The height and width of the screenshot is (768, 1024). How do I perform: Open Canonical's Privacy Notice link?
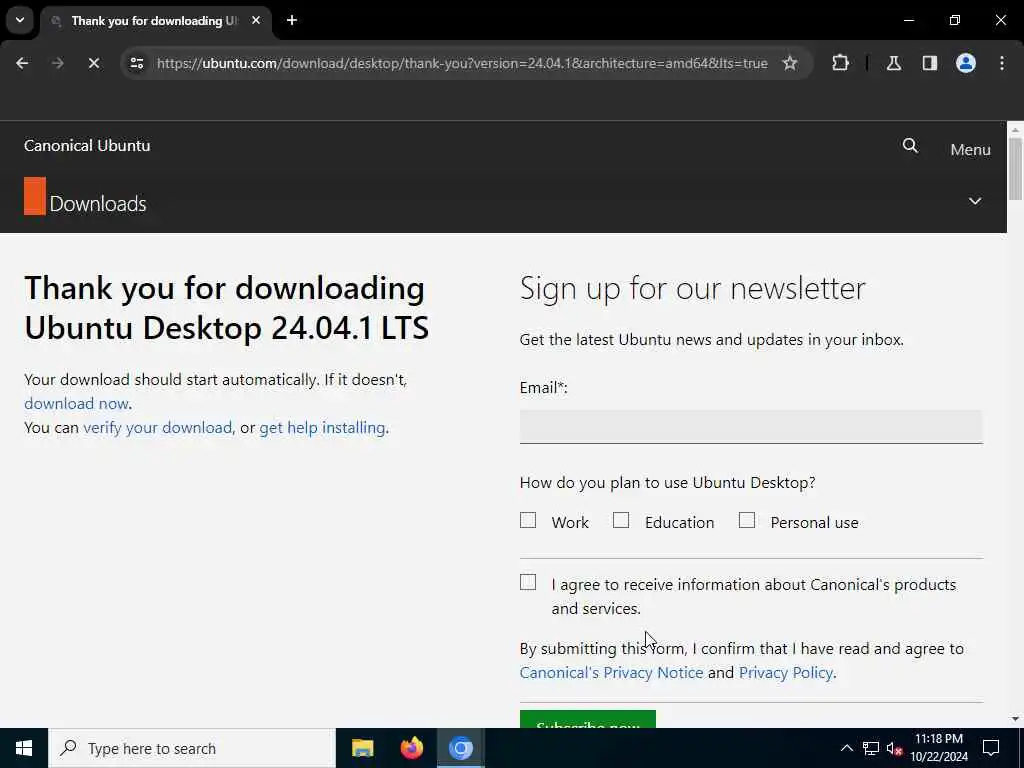click(611, 673)
